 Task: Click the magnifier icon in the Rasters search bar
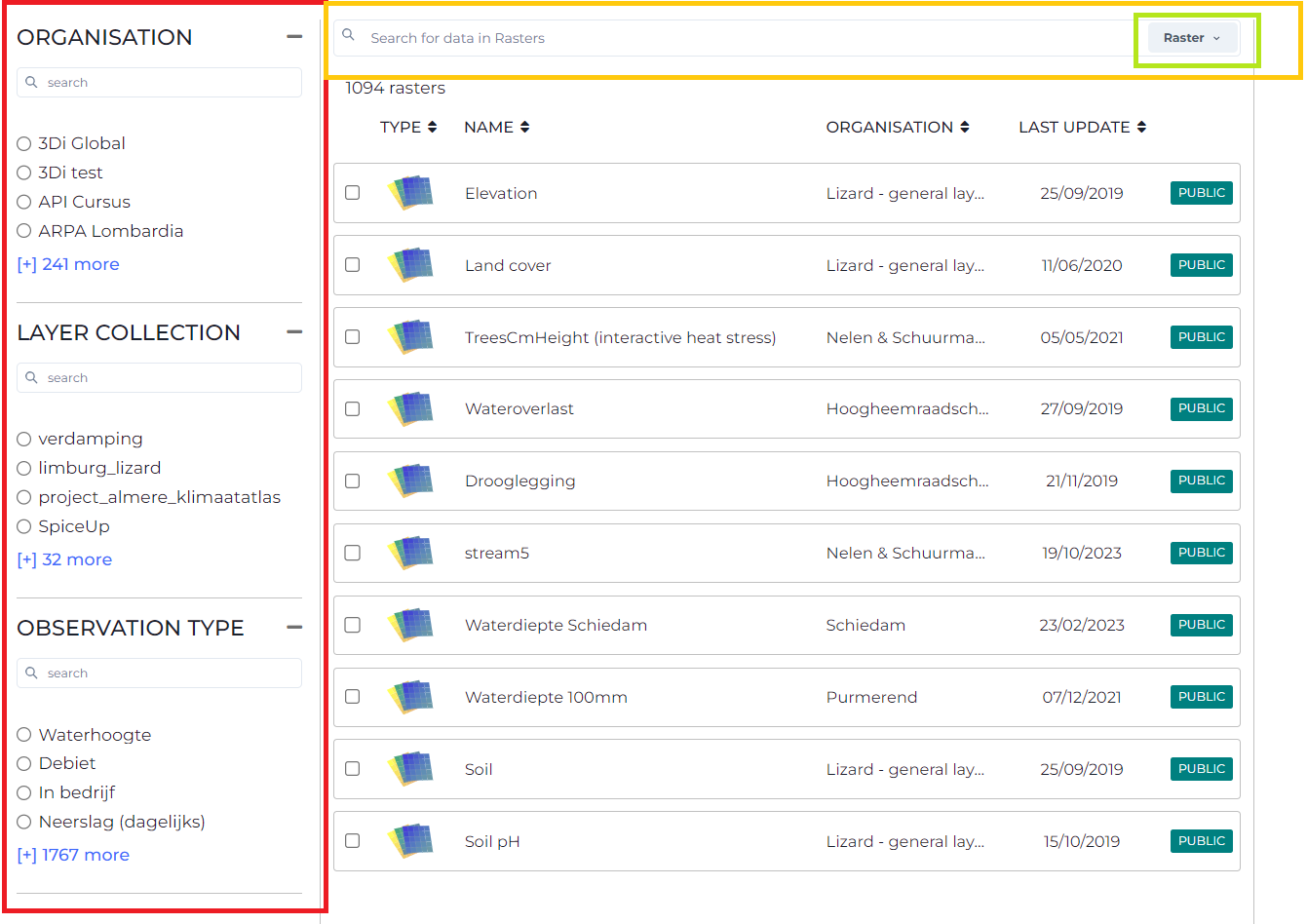pos(348,35)
